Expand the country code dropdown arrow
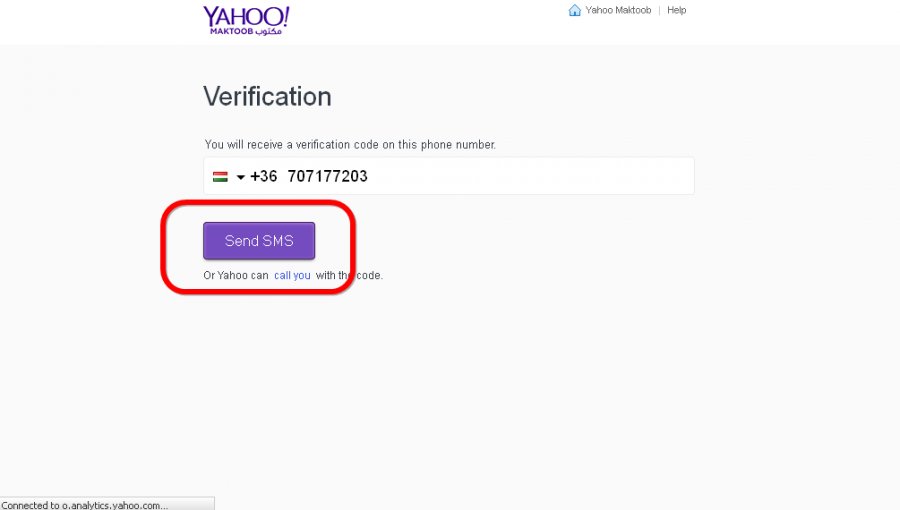 coord(240,177)
